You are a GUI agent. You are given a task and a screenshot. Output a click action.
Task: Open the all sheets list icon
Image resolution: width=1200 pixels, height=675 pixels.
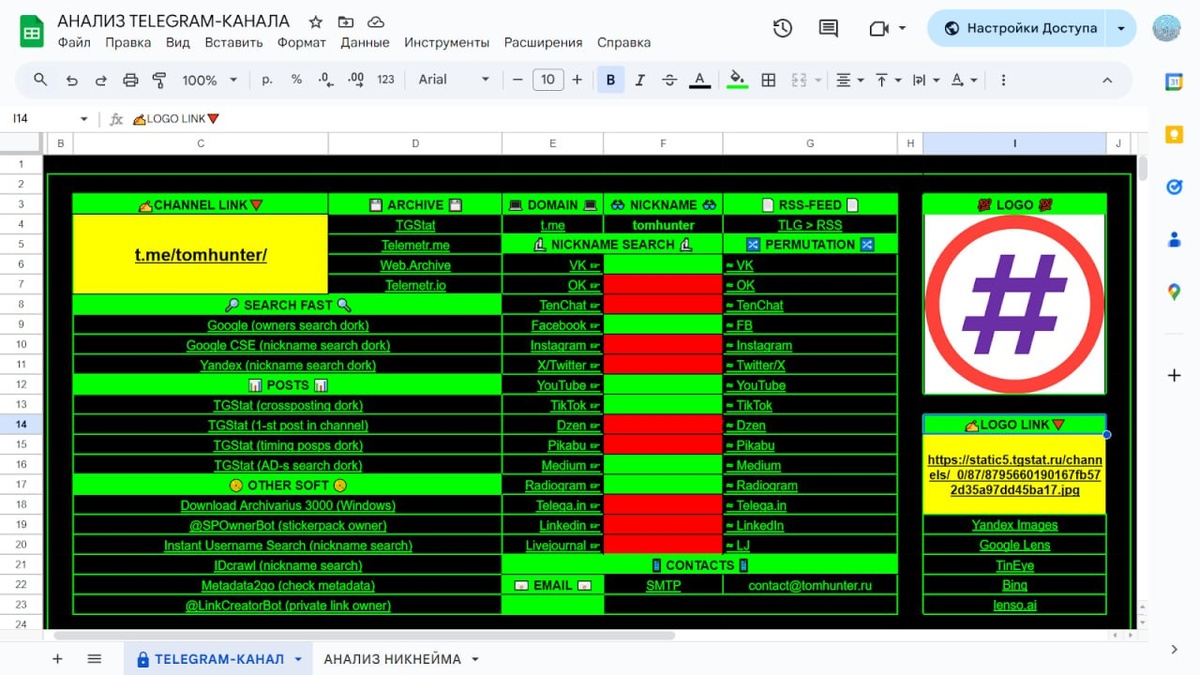pyautogui.click(x=94, y=659)
